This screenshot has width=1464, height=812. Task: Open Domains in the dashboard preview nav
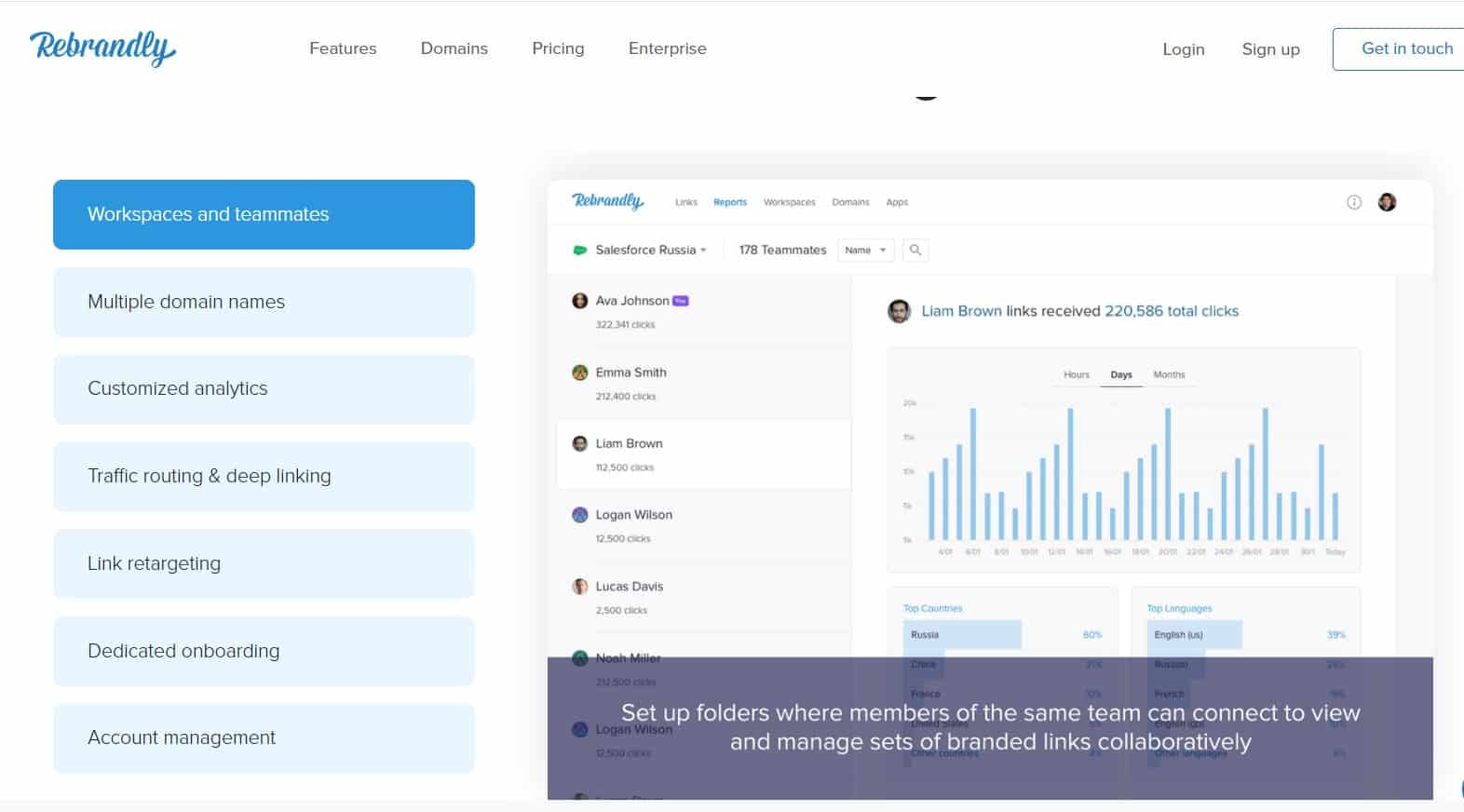pos(850,202)
